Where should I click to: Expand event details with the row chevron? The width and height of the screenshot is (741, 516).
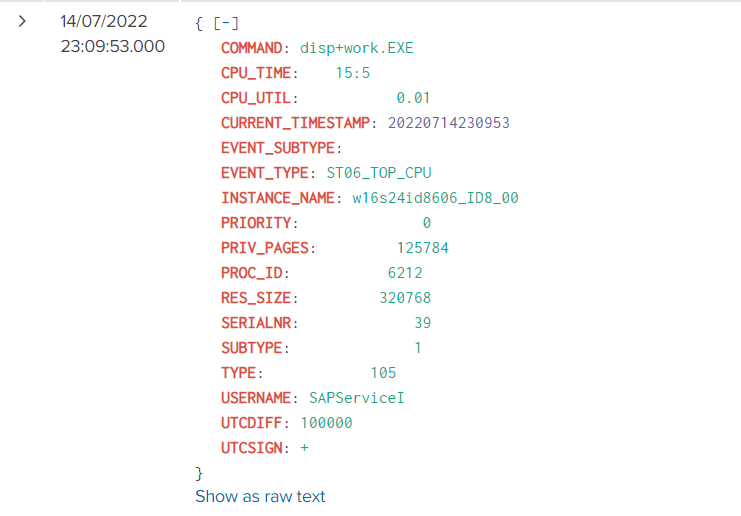[22, 22]
